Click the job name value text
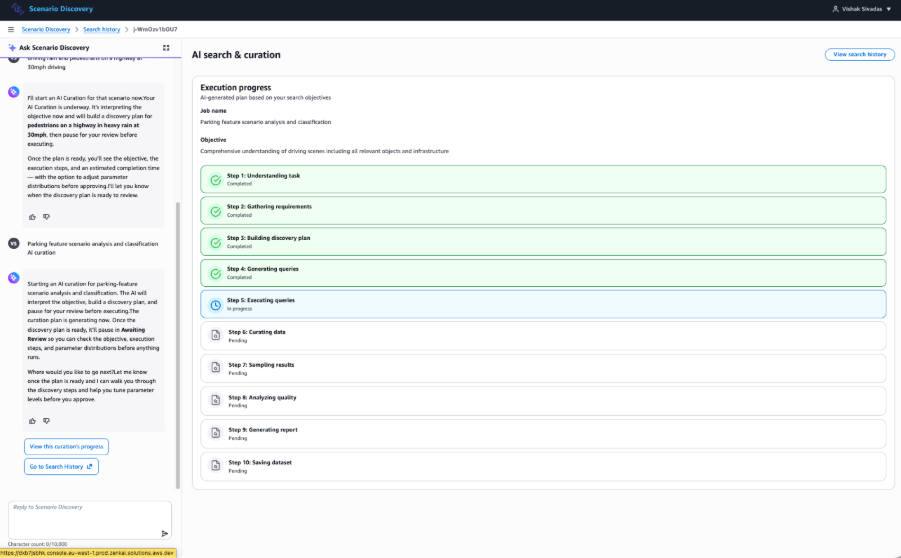Image resolution: width=901 pixels, height=558 pixels. pyautogui.click(x=265, y=122)
